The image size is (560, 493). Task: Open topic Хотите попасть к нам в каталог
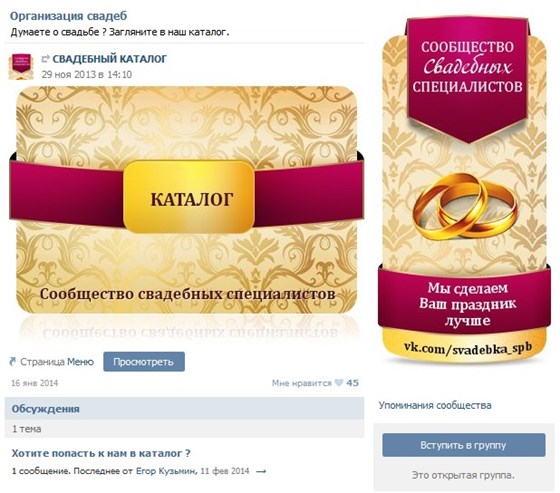(x=101, y=453)
